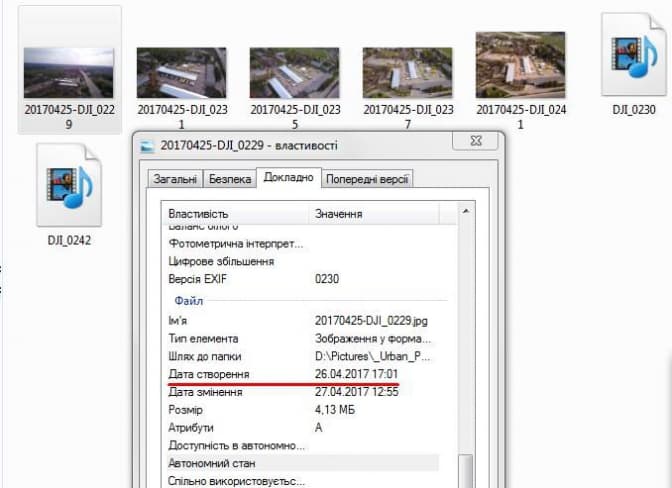The height and width of the screenshot is (488, 672).
Task: Switch to the Загальні tab
Action: [176, 180]
